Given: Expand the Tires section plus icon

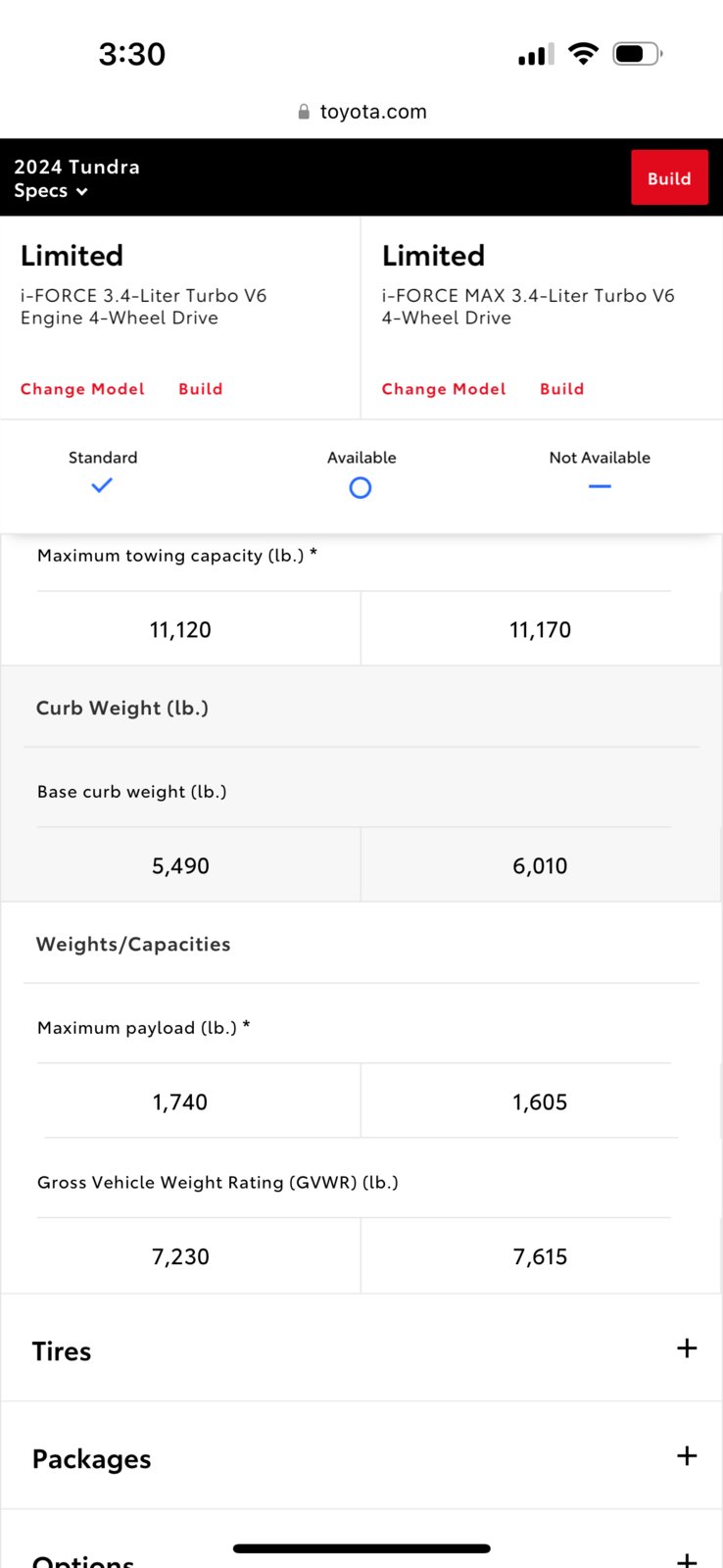Looking at the screenshot, I should tap(687, 1348).
